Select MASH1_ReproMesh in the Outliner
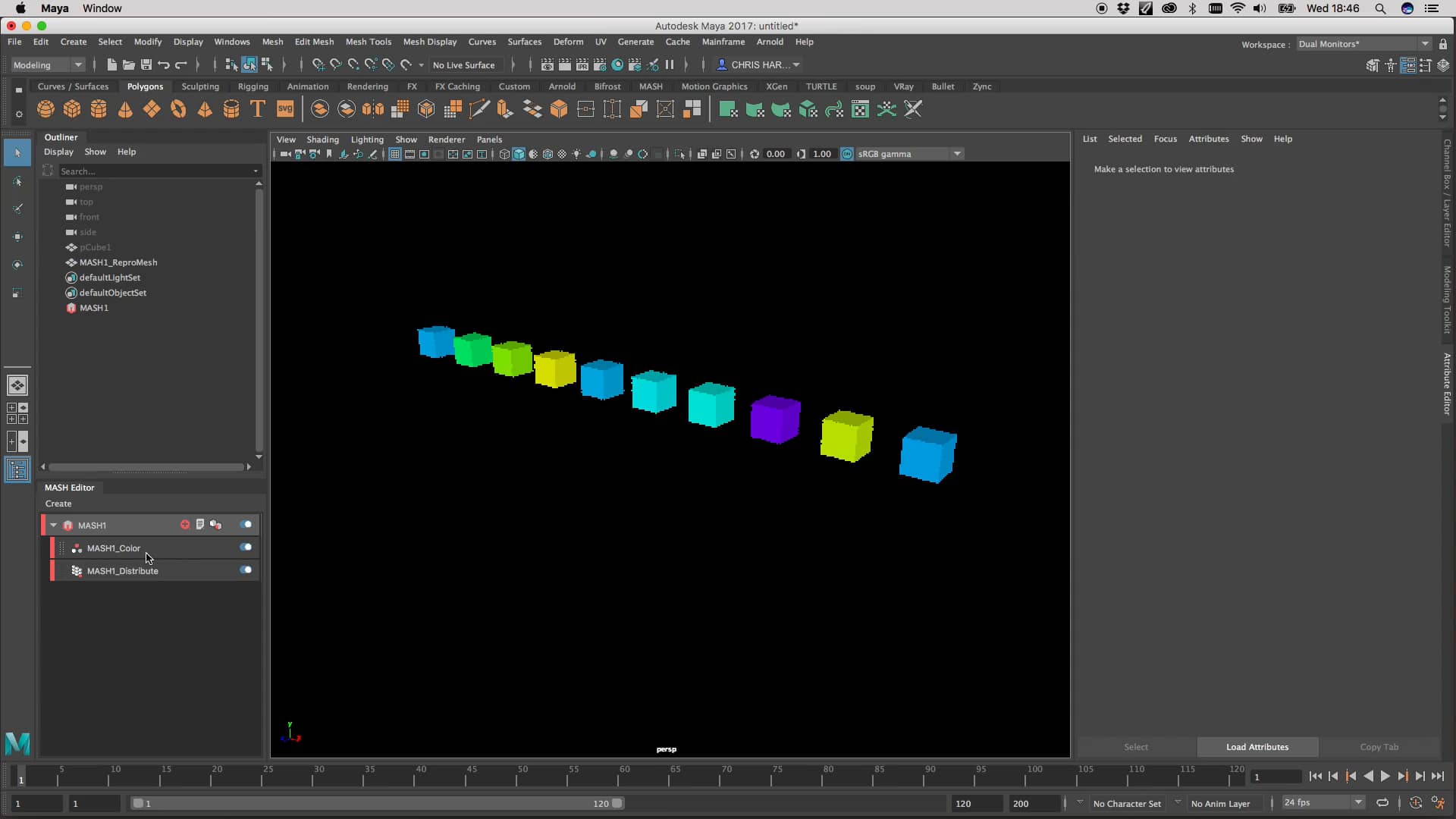Image resolution: width=1456 pixels, height=819 pixels. pyautogui.click(x=118, y=262)
